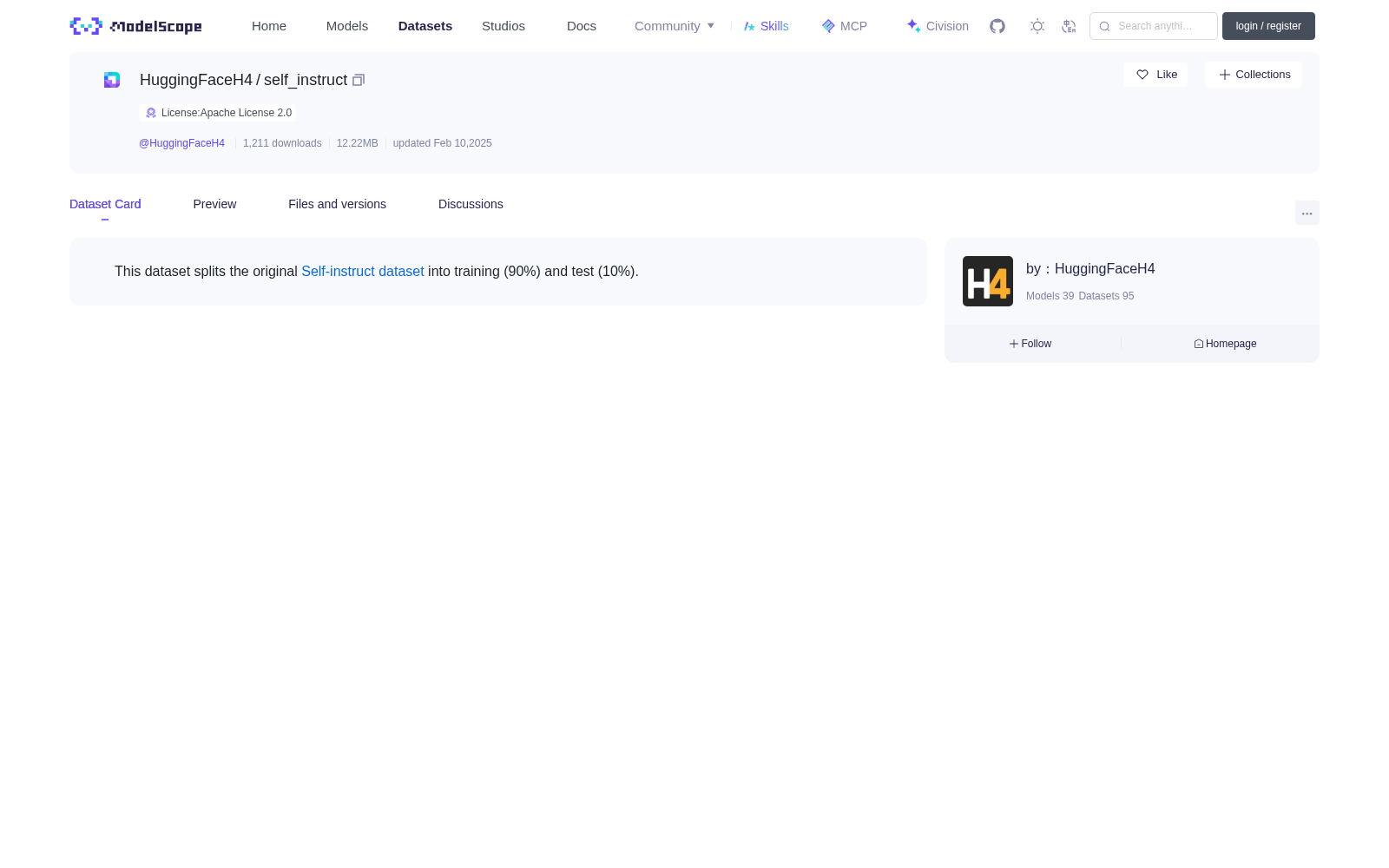The height and width of the screenshot is (868, 1389).
Task: Open the Studios menu item
Action: [504, 26]
